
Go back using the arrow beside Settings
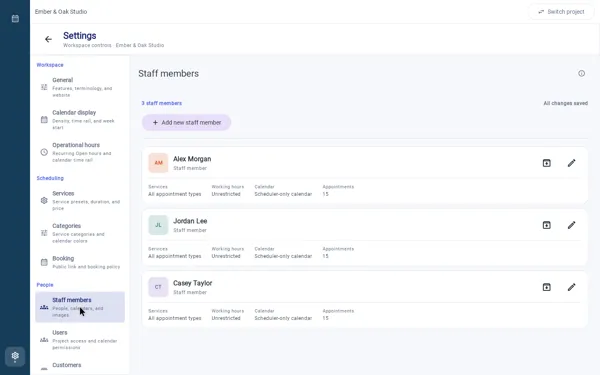[48, 39]
